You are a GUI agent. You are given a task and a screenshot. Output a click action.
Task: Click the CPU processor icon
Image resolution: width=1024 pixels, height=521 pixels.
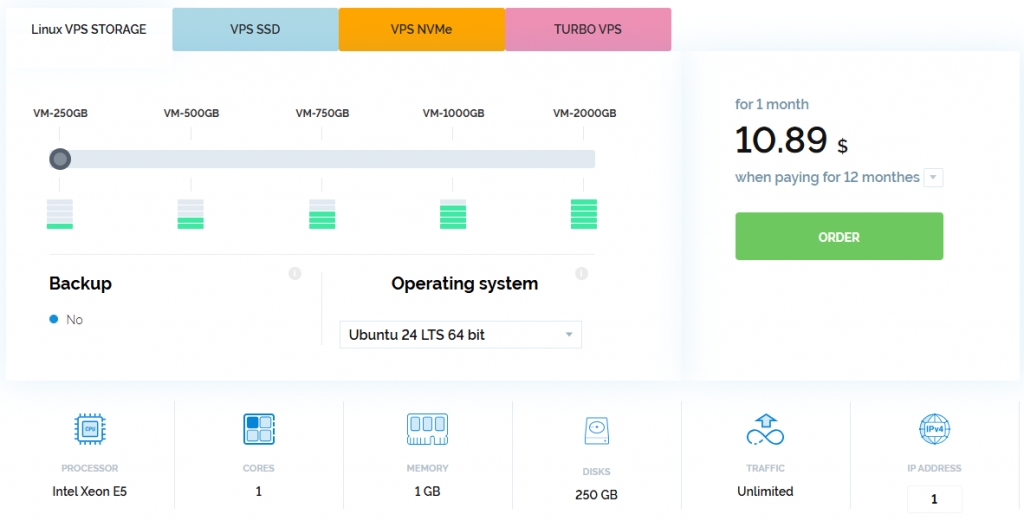(x=90, y=429)
